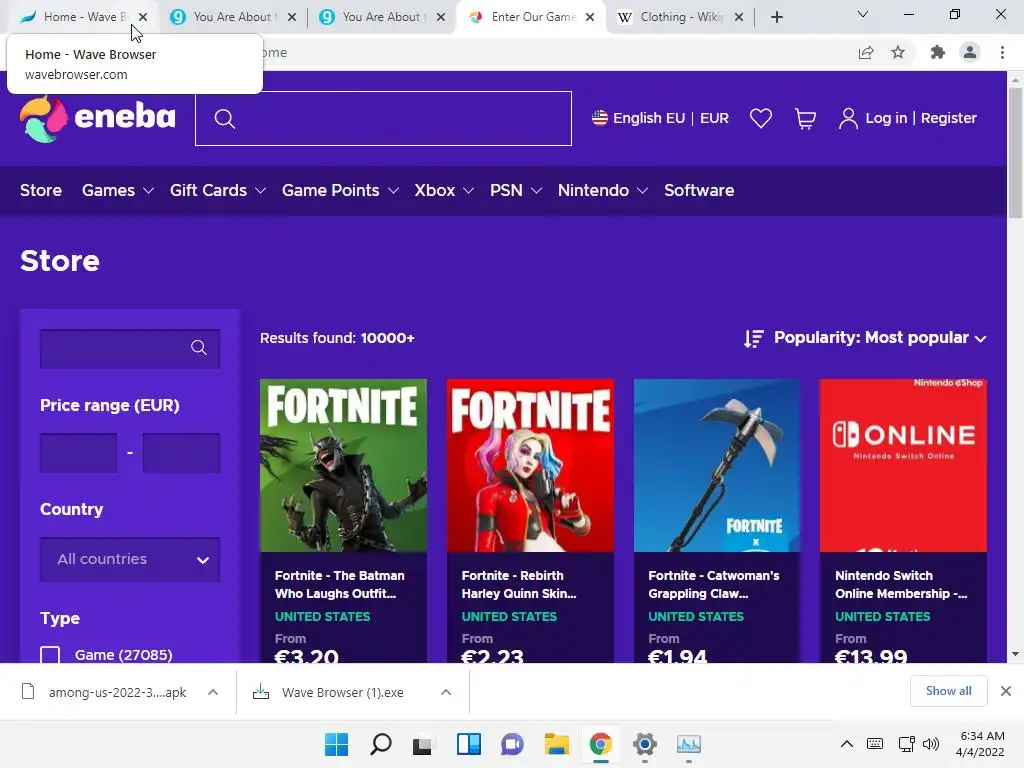Open Nintendo Switch Online Membership thumbnail

tap(903, 466)
